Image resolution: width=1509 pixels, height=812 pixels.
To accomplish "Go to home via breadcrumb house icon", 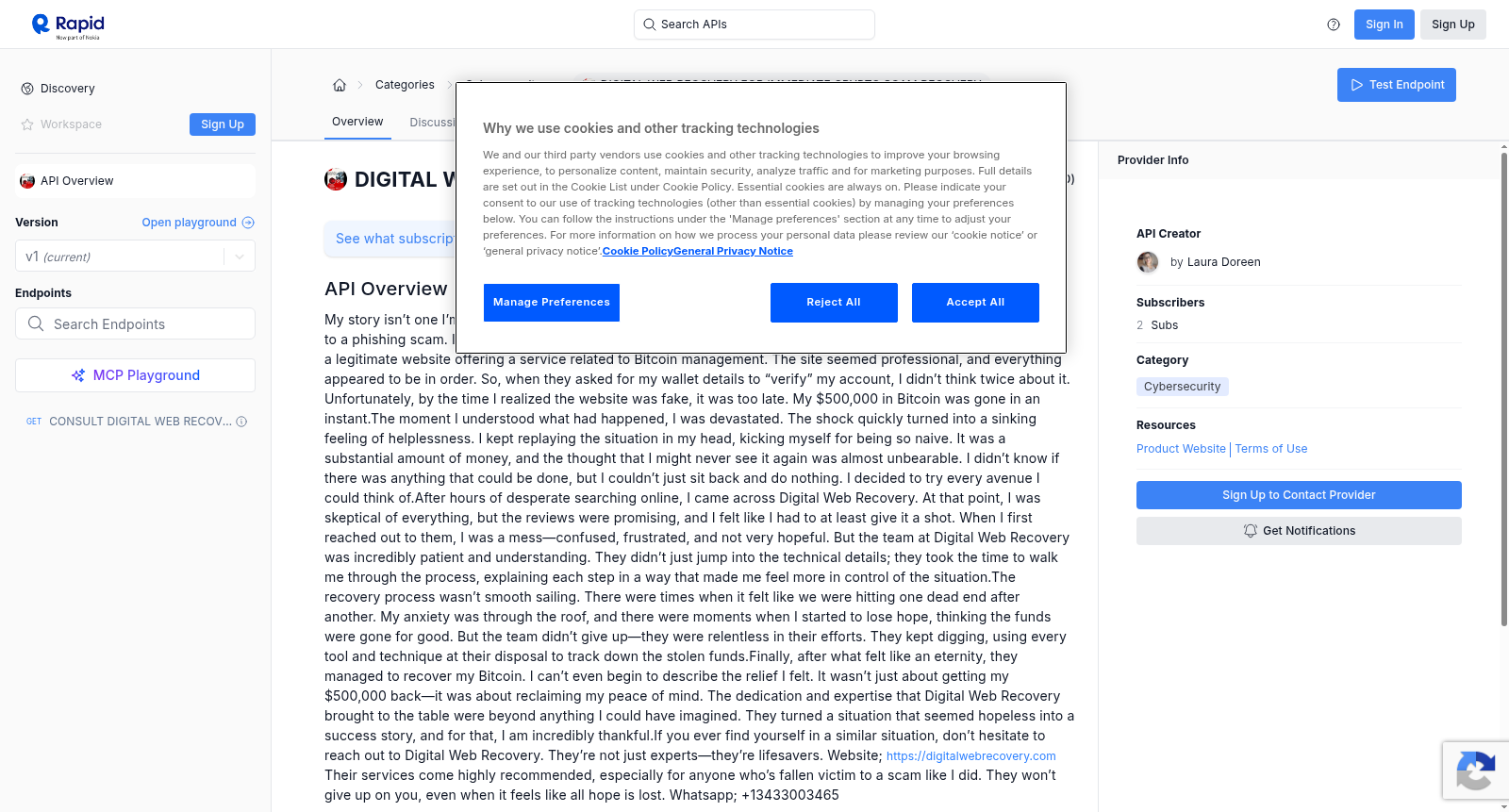I will [x=340, y=85].
